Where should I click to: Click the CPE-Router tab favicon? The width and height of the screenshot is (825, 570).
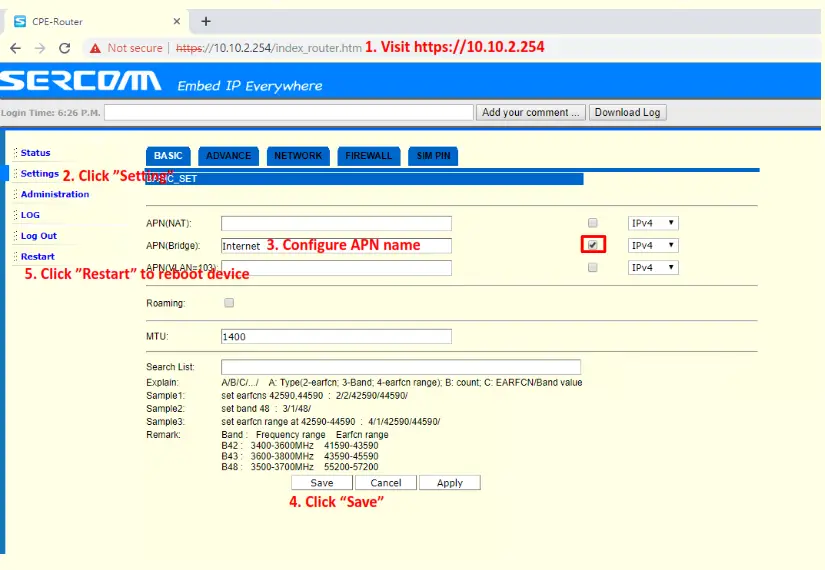[20, 22]
